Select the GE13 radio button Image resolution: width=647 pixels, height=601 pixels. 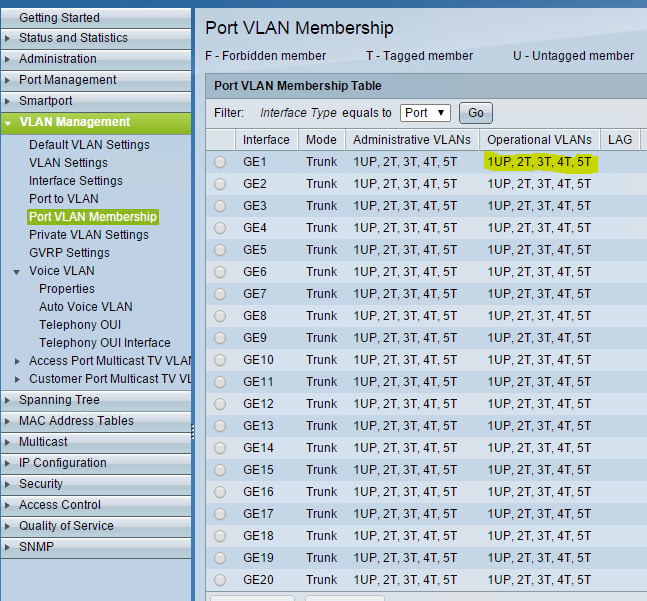(220, 426)
